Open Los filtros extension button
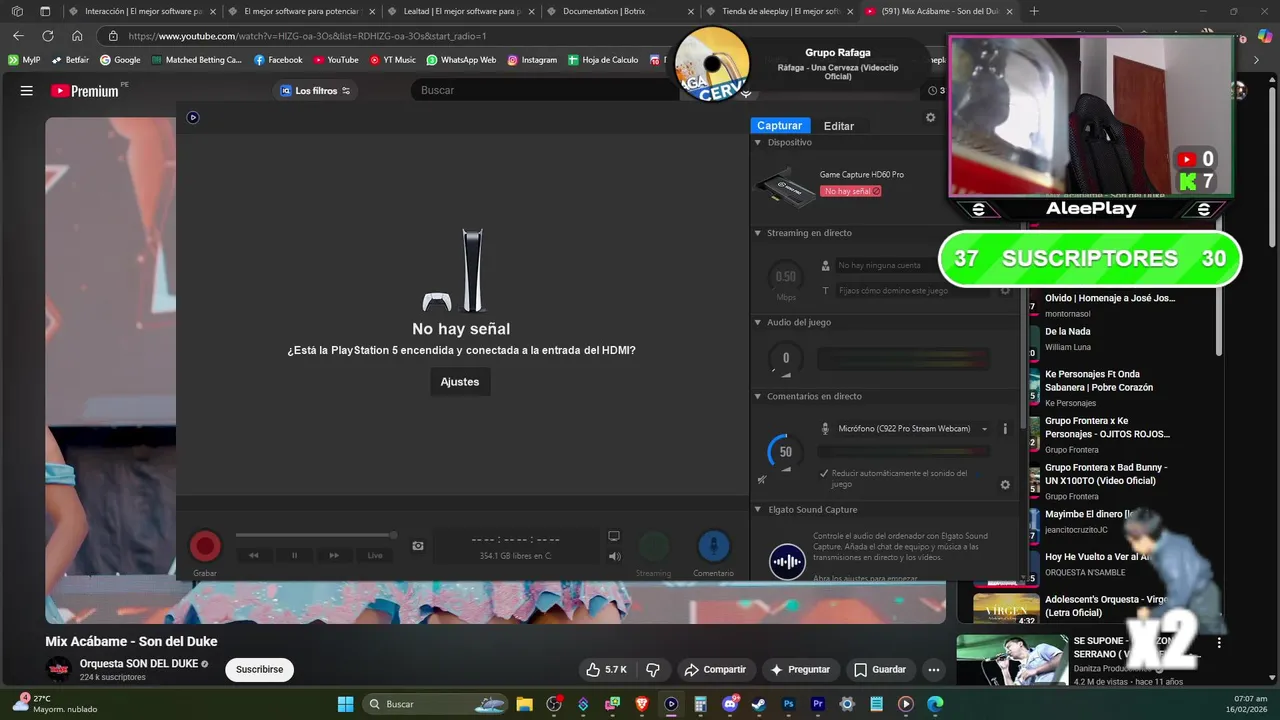 (x=315, y=90)
